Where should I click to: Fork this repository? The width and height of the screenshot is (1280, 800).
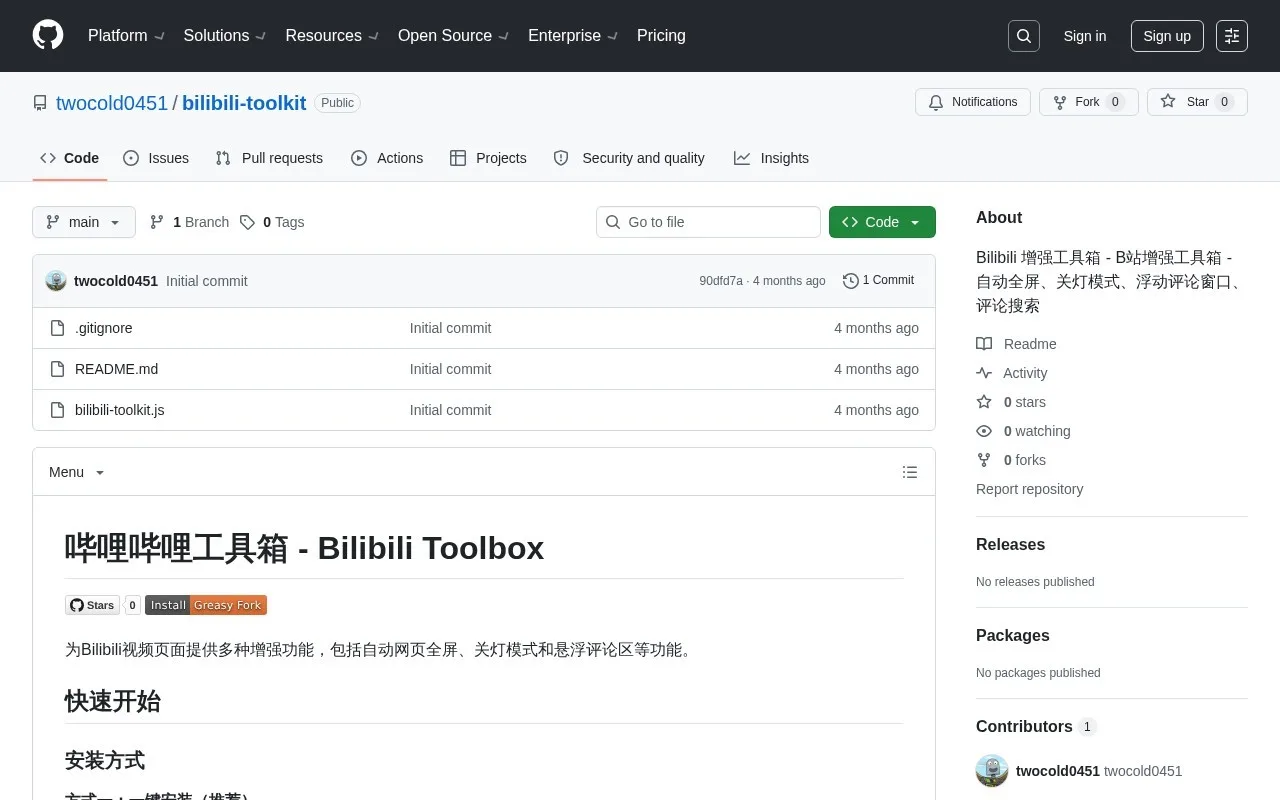[1089, 102]
